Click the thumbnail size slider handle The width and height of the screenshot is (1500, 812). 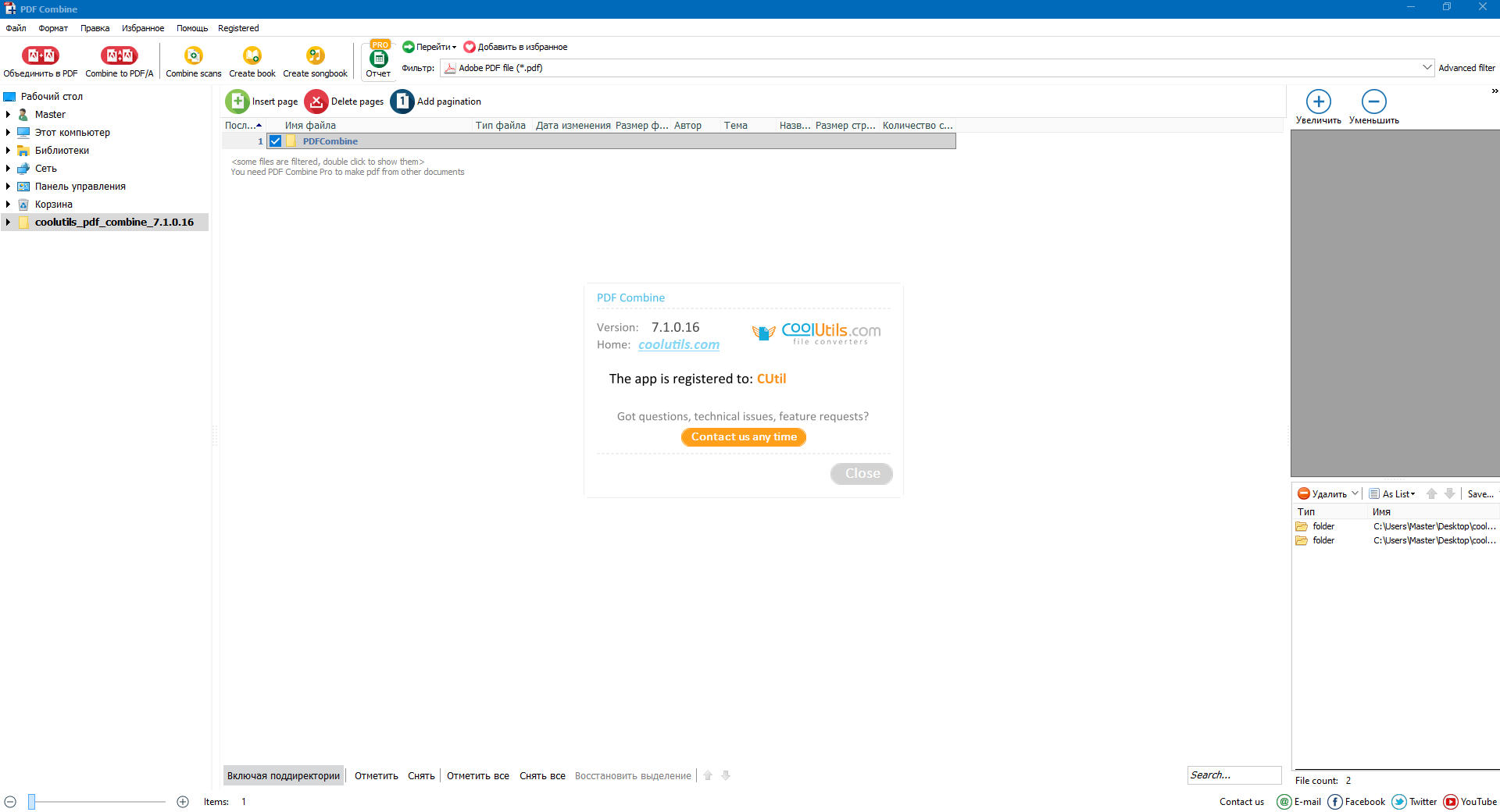click(x=32, y=802)
